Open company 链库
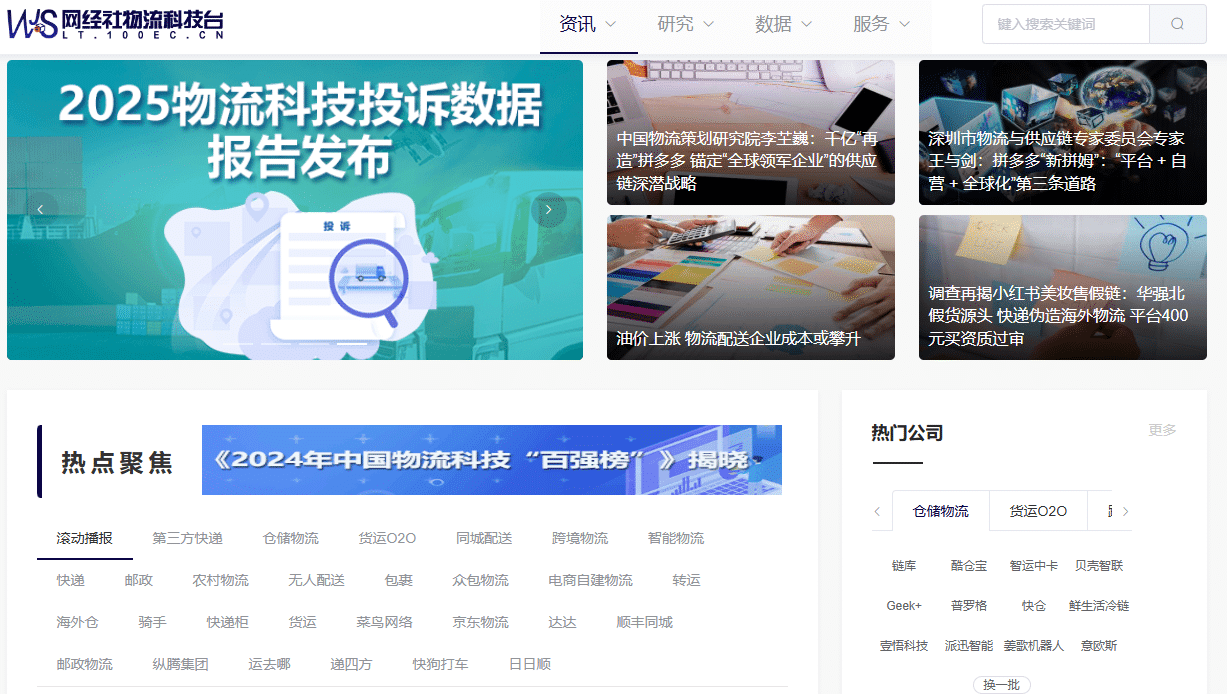The width and height of the screenshot is (1227, 694). [904, 566]
